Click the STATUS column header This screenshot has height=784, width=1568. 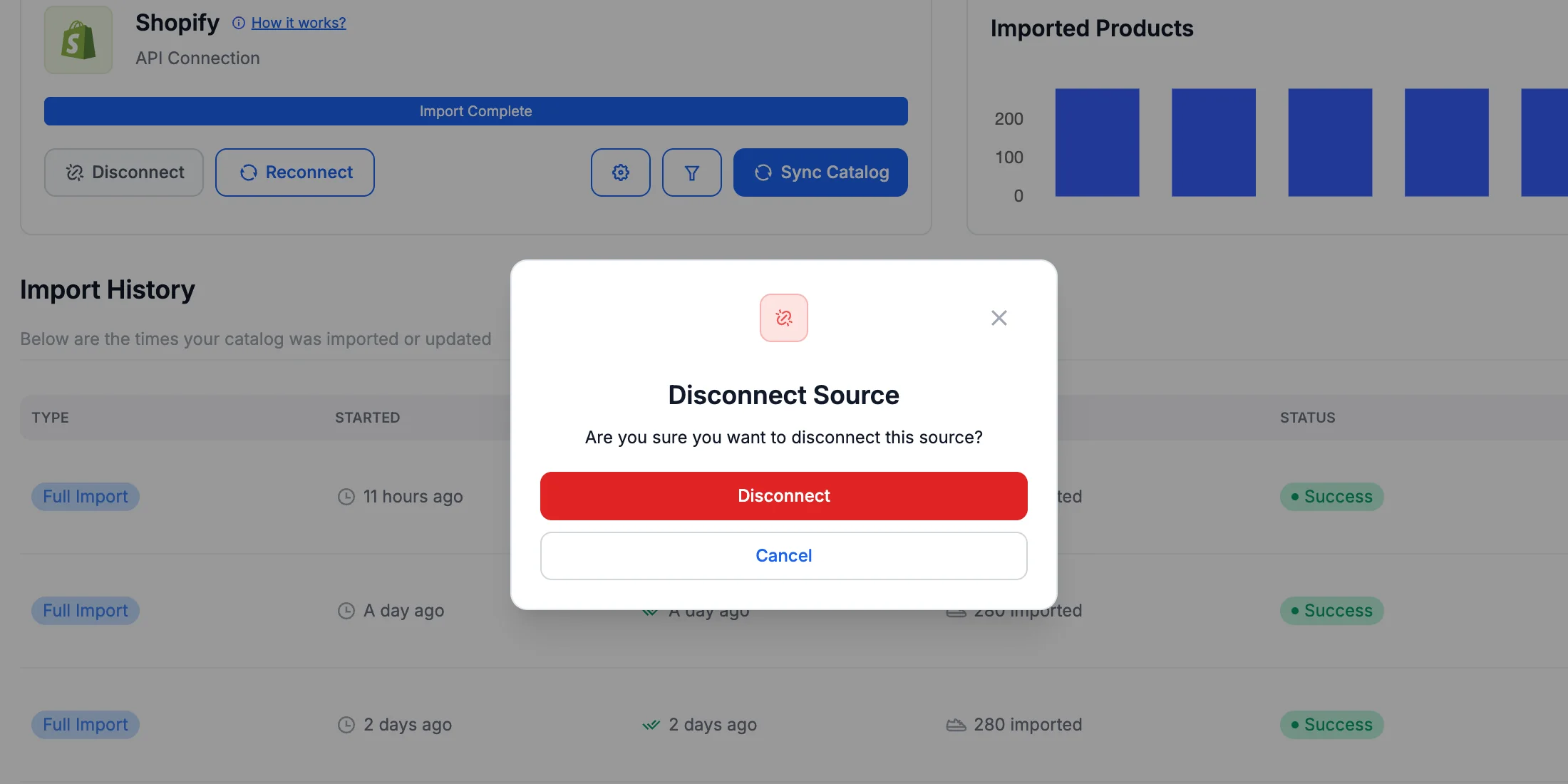pyautogui.click(x=1308, y=418)
